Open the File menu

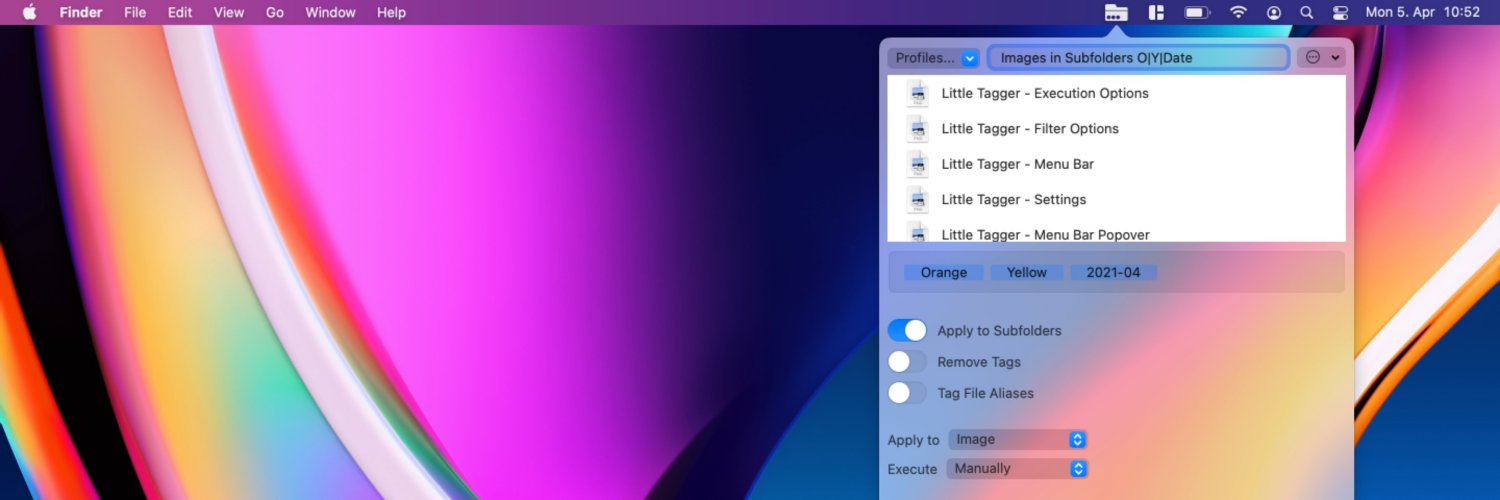(135, 12)
